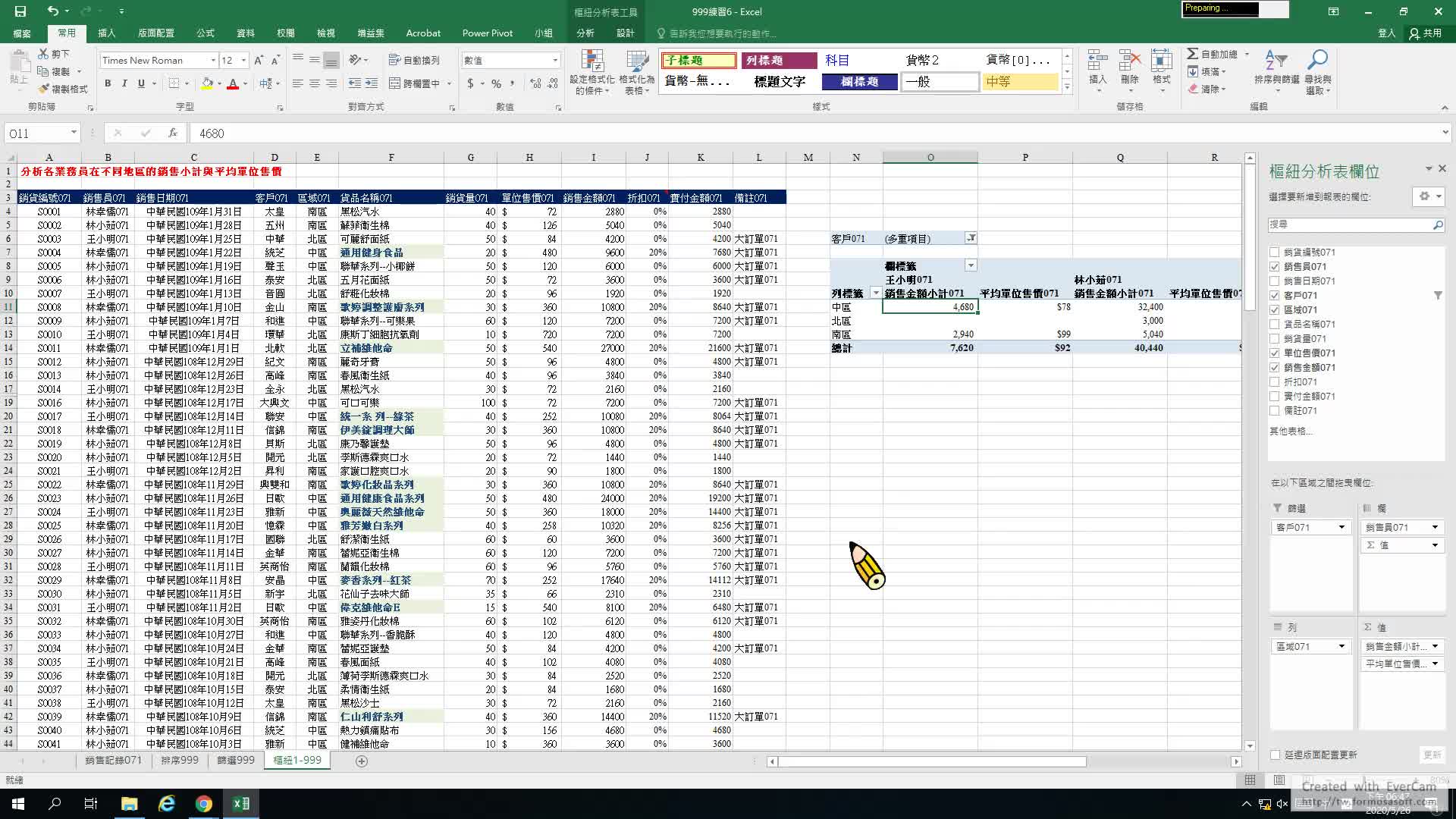Screen dimensions: 1456x819
Task: Uncheck the 客戶071 field
Action: [1275, 296]
